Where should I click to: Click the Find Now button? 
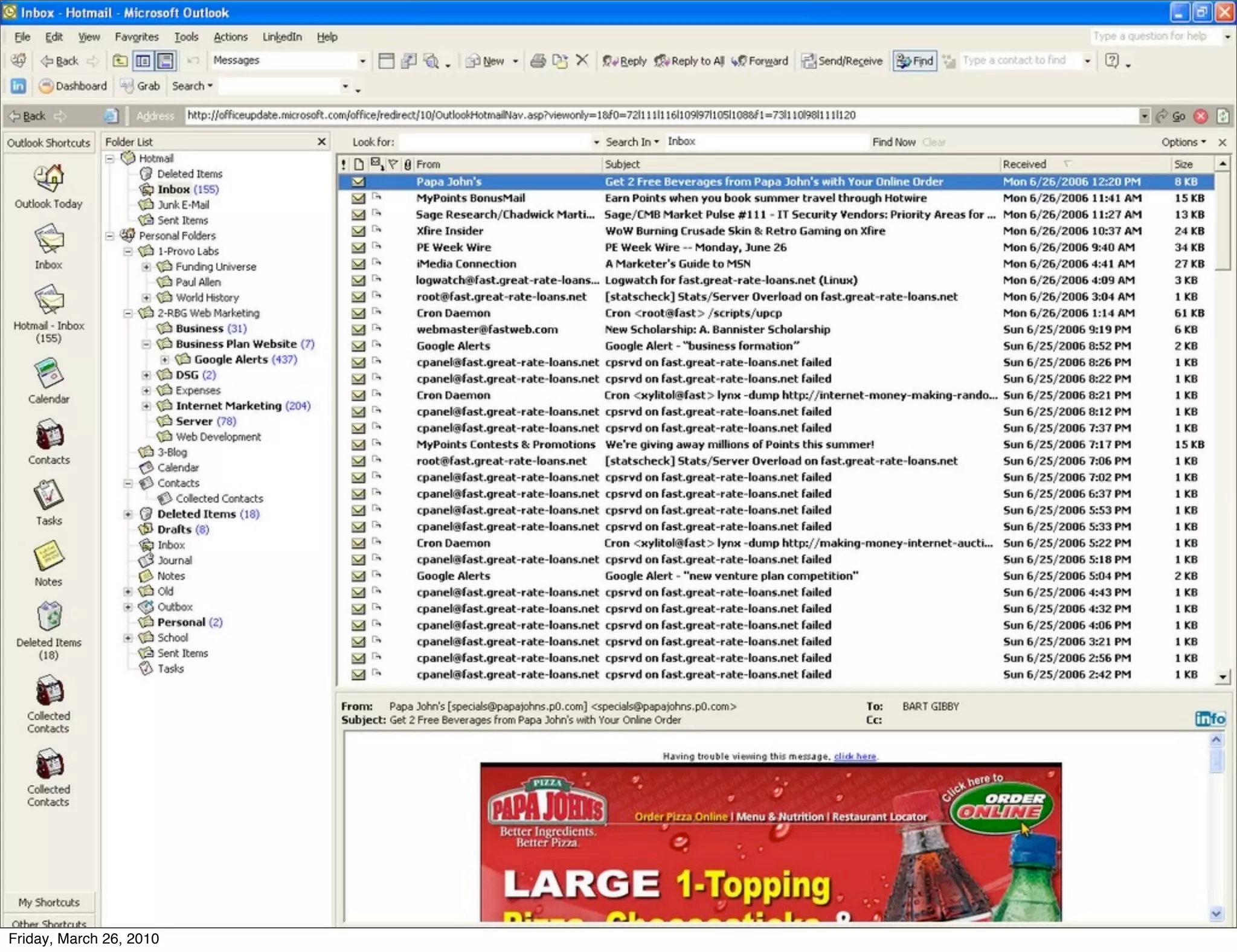tap(893, 142)
